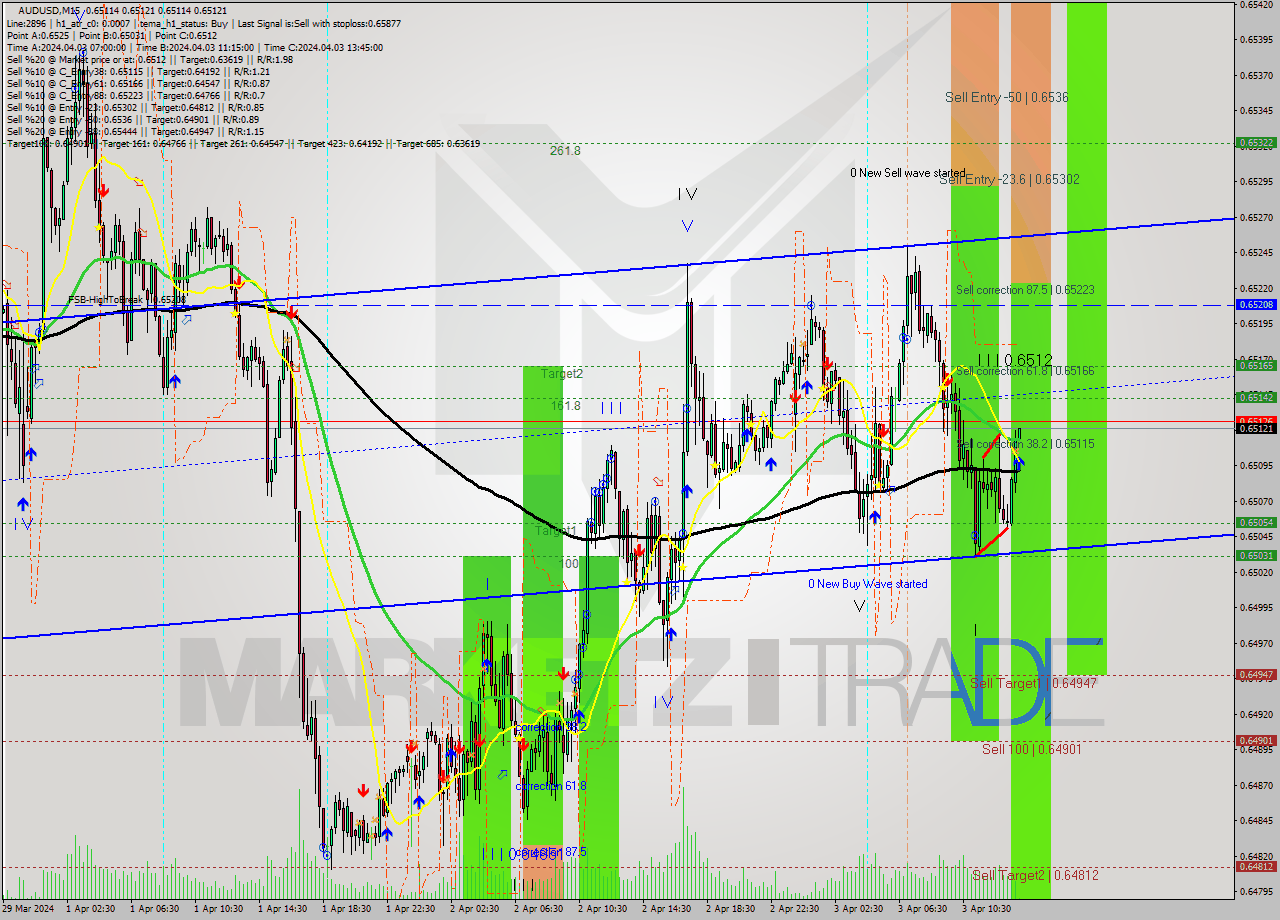Image resolution: width=1280 pixels, height=920 pixels.
Task: Click the green 0.65322 price axis tag
Action: coord(1256,143)
